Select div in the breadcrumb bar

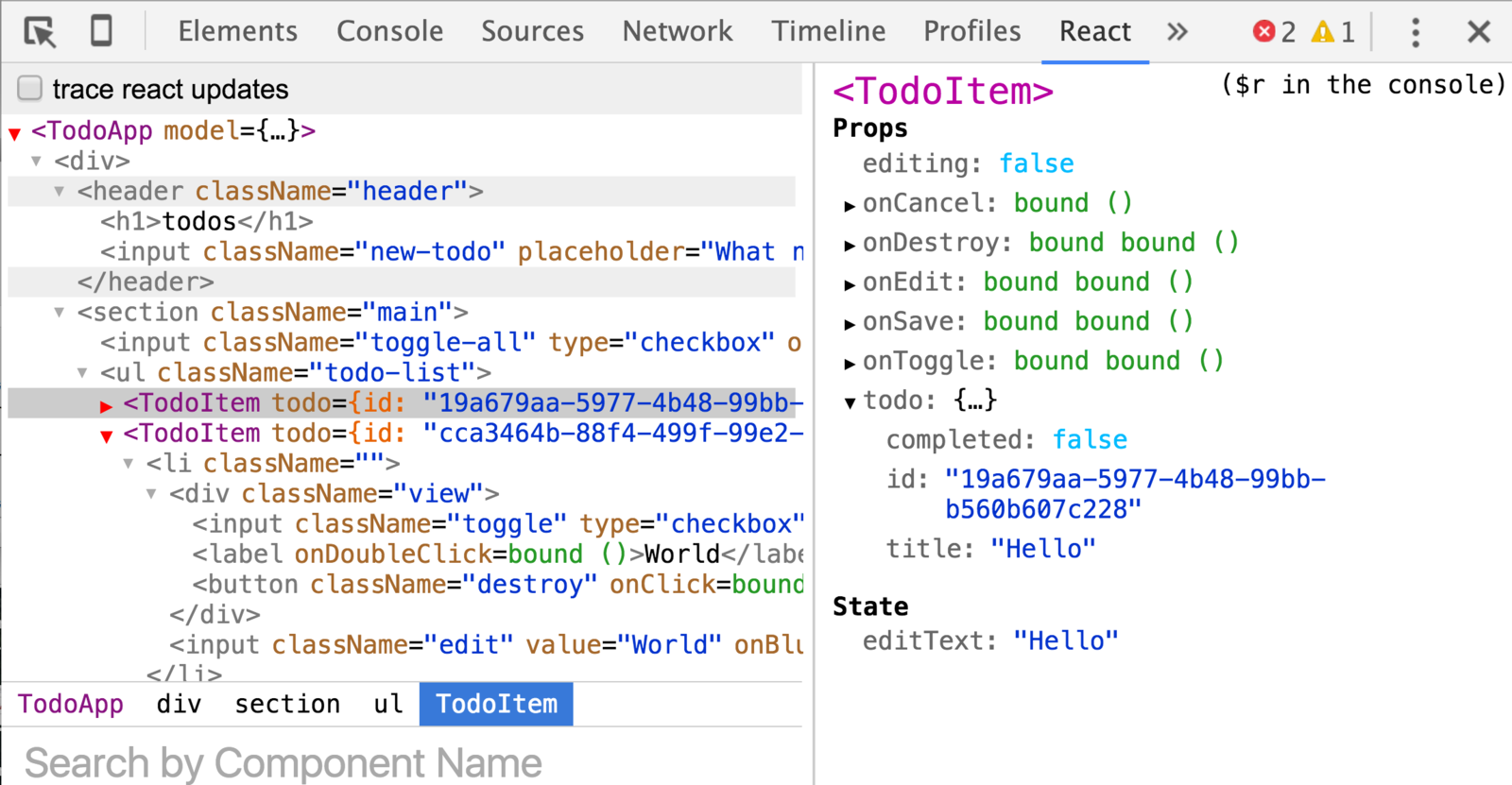[x=180, y=704]
